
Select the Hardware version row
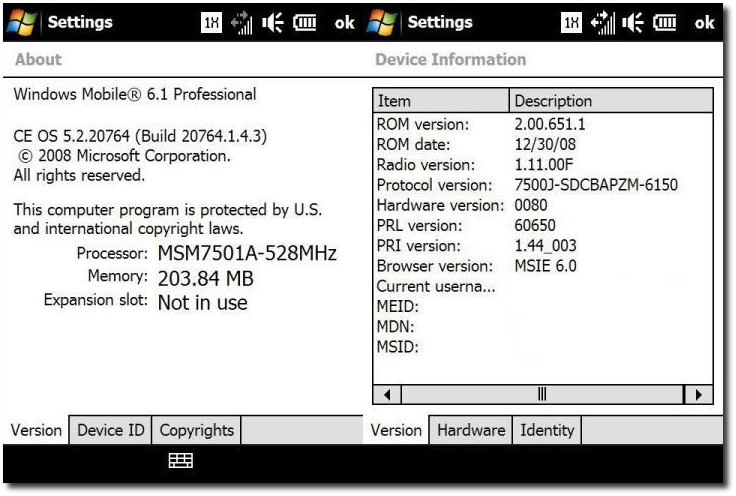pos(543,205)
